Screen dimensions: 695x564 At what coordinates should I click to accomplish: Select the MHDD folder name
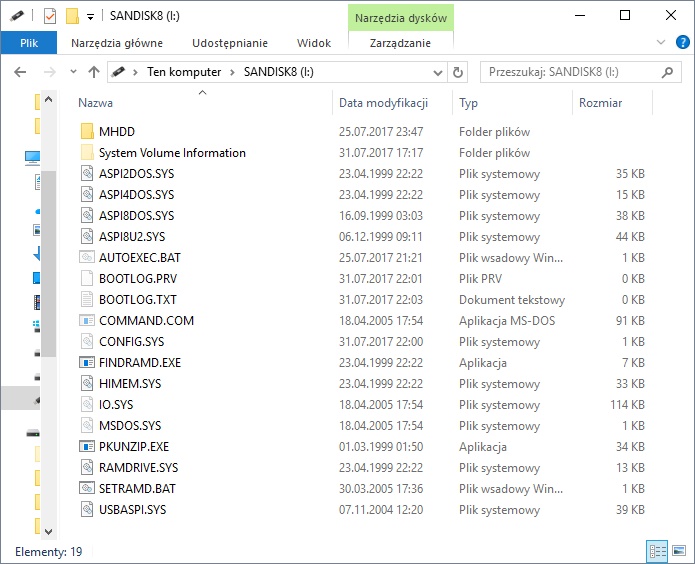[117, 132]
